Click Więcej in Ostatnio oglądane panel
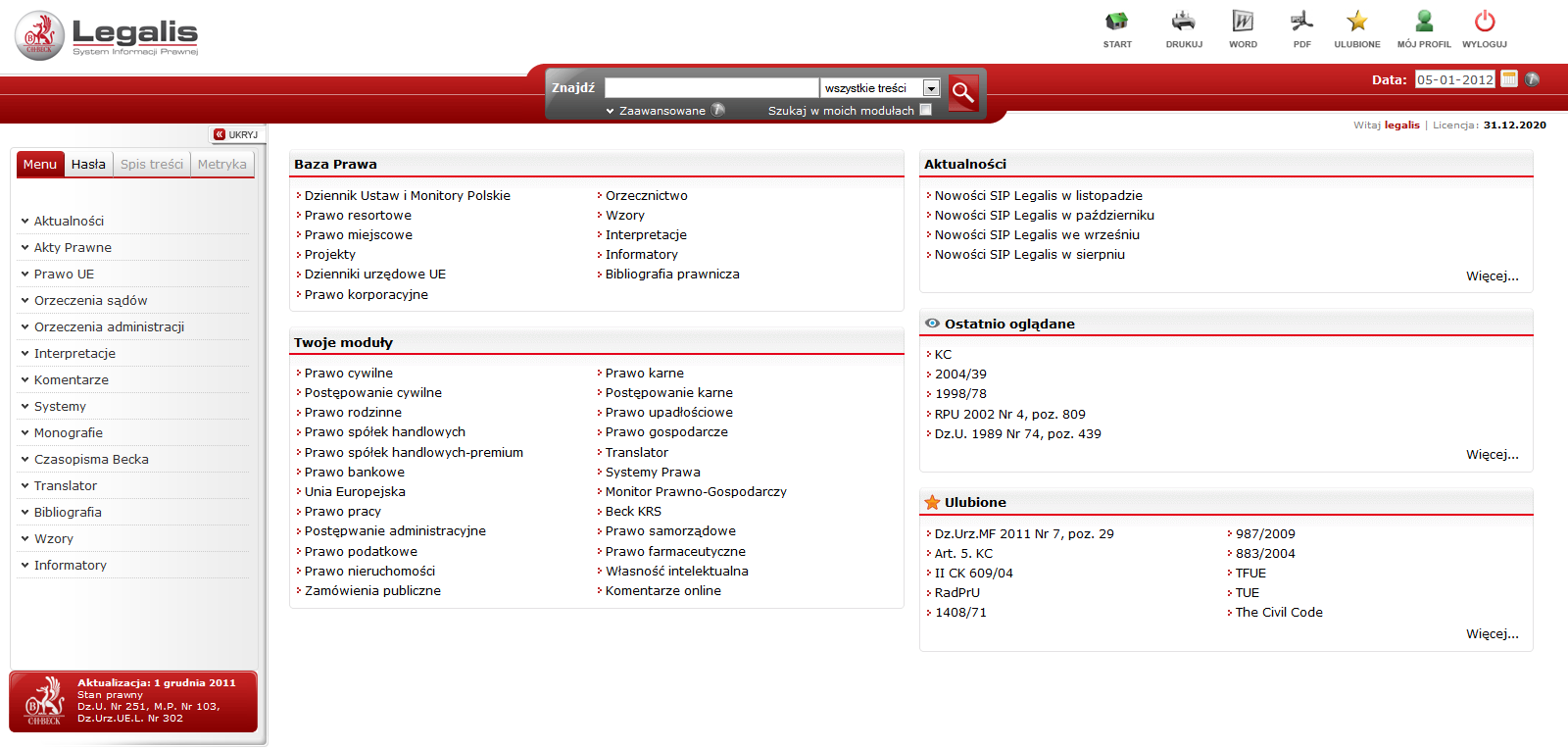Viewport: 1568px width, 750px height. (1493, 455)
